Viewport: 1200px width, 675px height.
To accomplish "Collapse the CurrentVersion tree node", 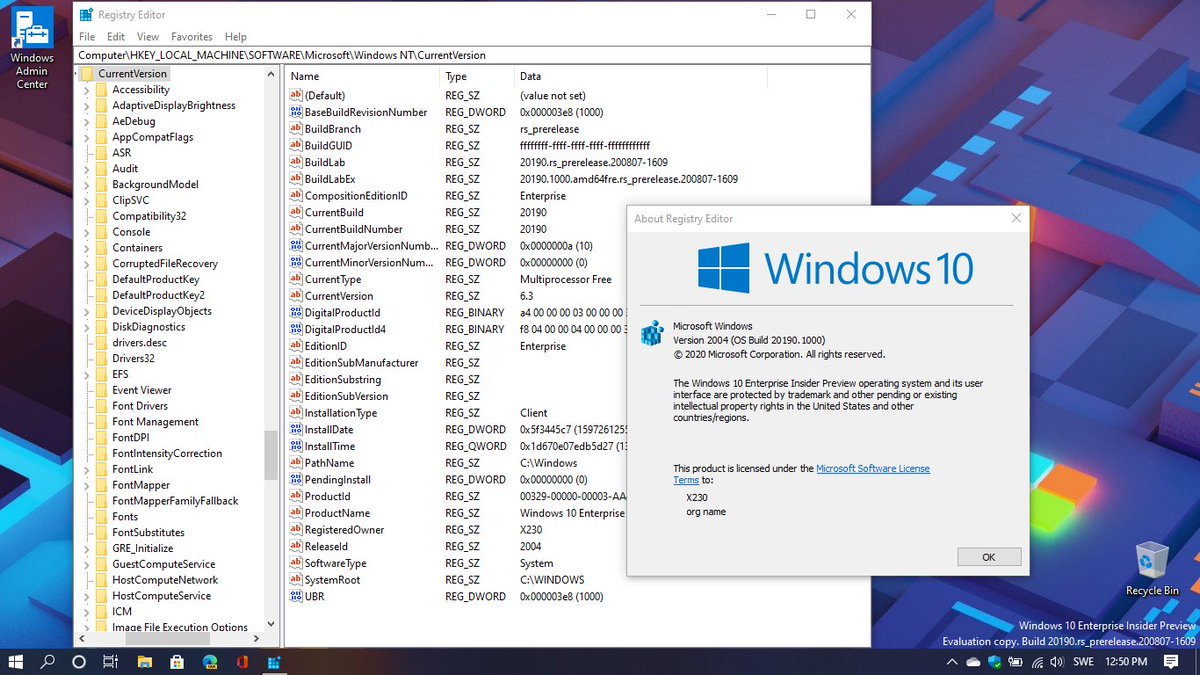I will pyautogui.click(x=76, y=74).
